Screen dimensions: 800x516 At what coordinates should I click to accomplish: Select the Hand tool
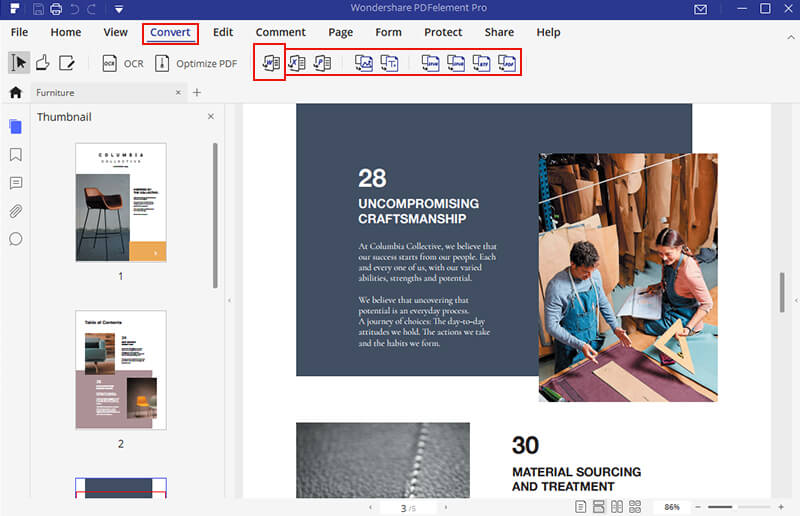pos(42,63)
